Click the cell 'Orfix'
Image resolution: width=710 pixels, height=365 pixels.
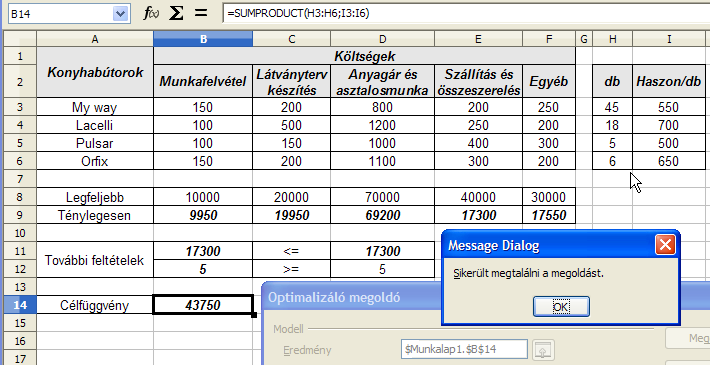(x=95, y=161)
